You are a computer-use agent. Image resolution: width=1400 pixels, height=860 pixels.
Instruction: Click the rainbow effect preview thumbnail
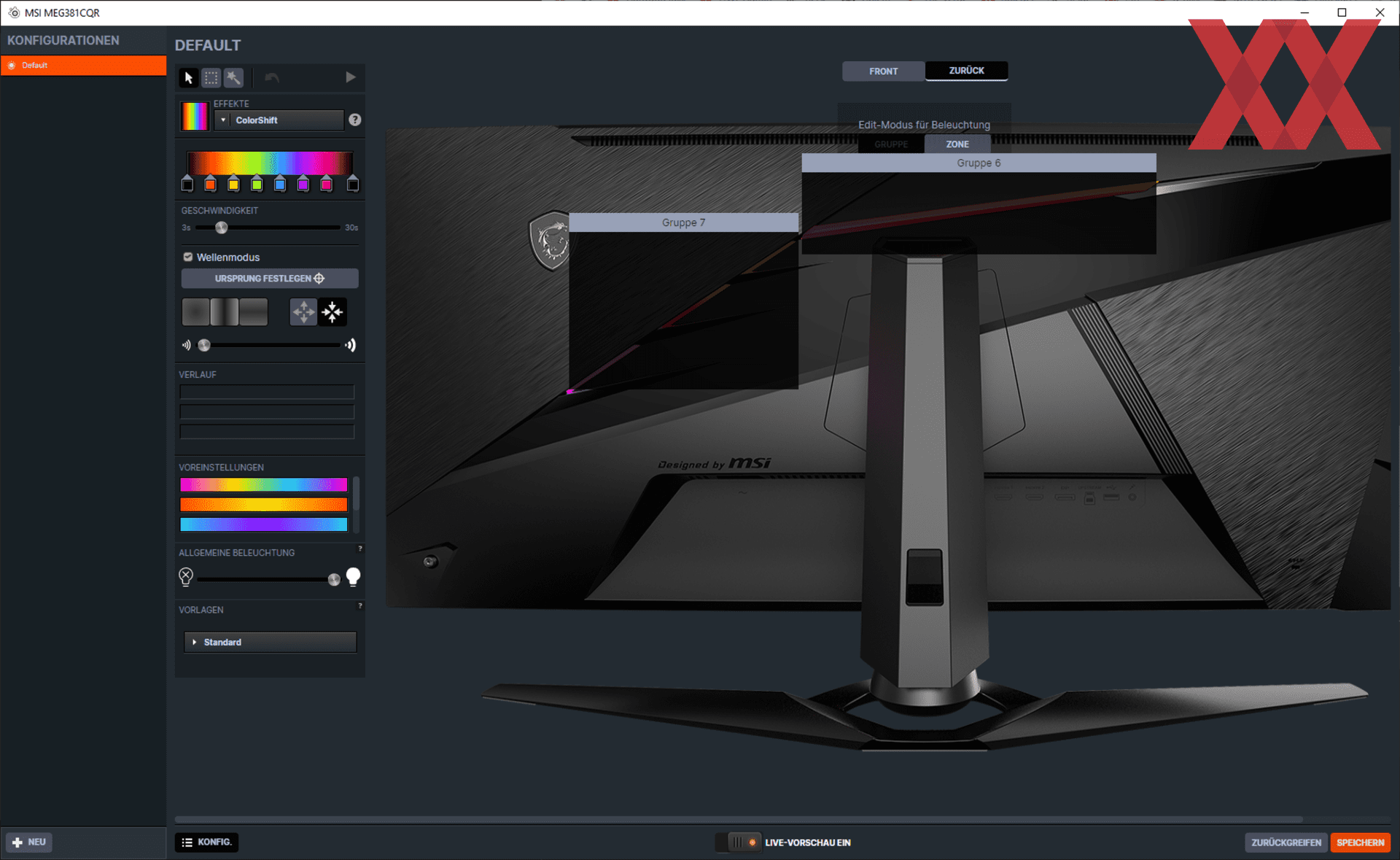tap(195, 116)
